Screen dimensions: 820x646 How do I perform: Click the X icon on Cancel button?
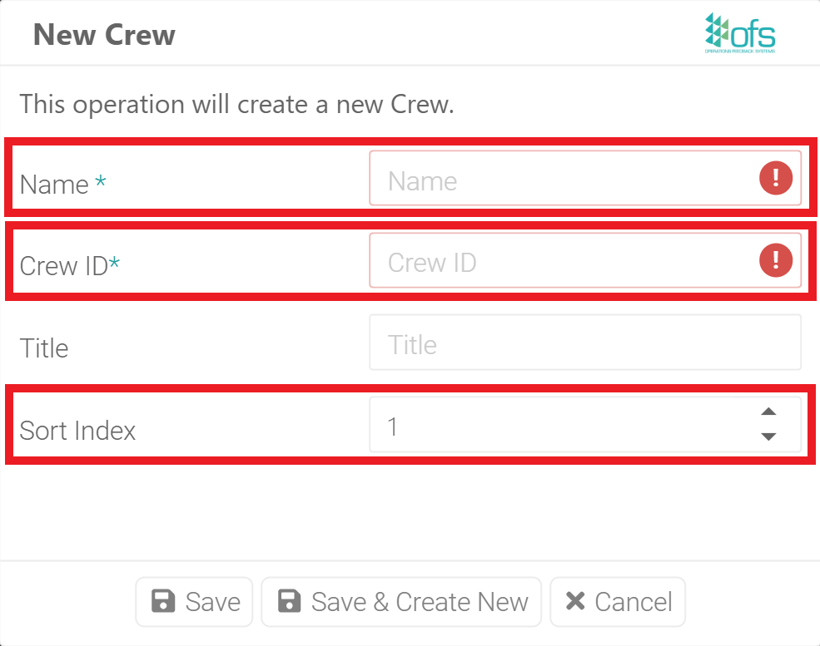click(575, 601)
